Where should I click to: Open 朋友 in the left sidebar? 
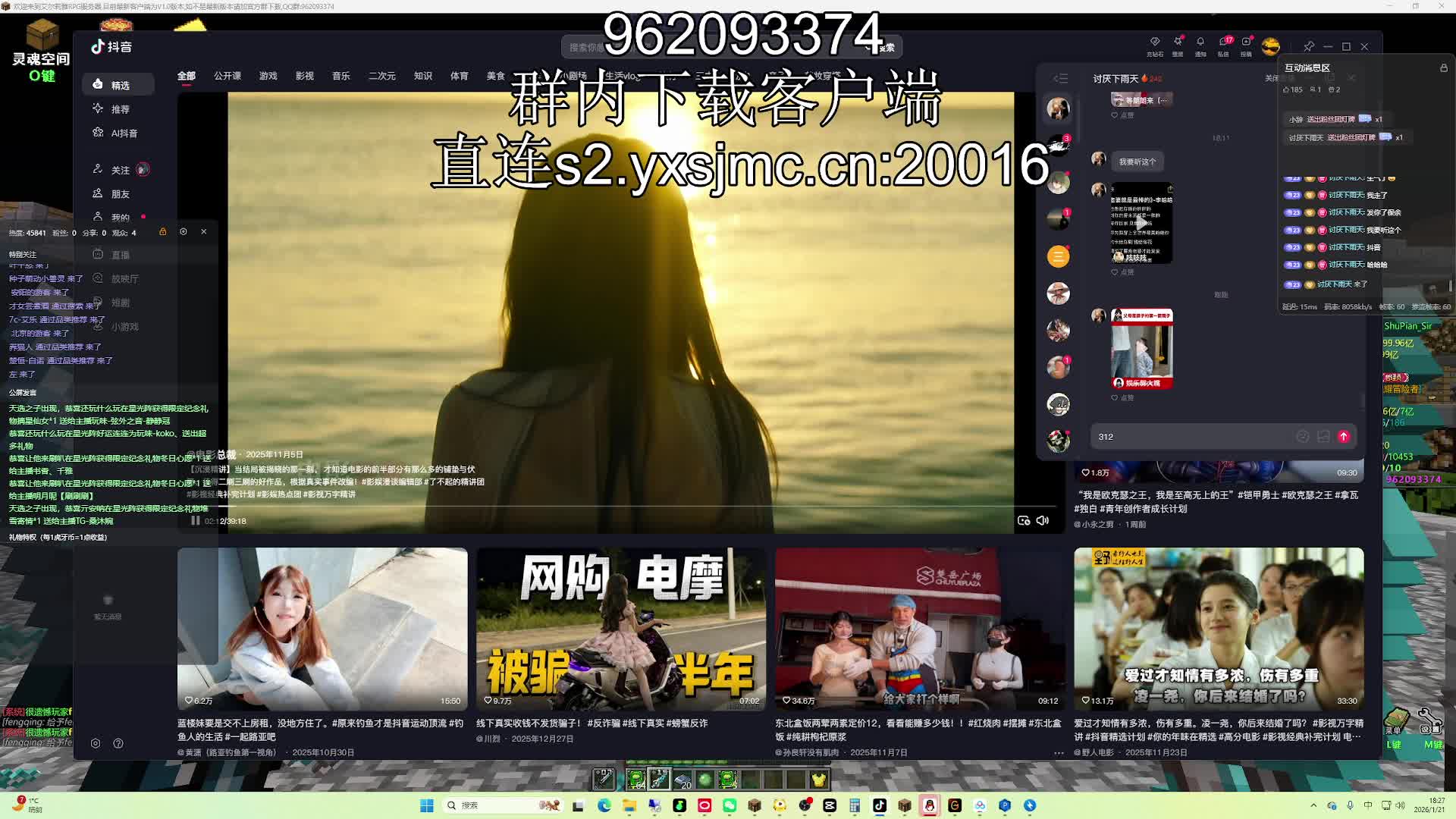pyautogui.click(x=120, y=194)
